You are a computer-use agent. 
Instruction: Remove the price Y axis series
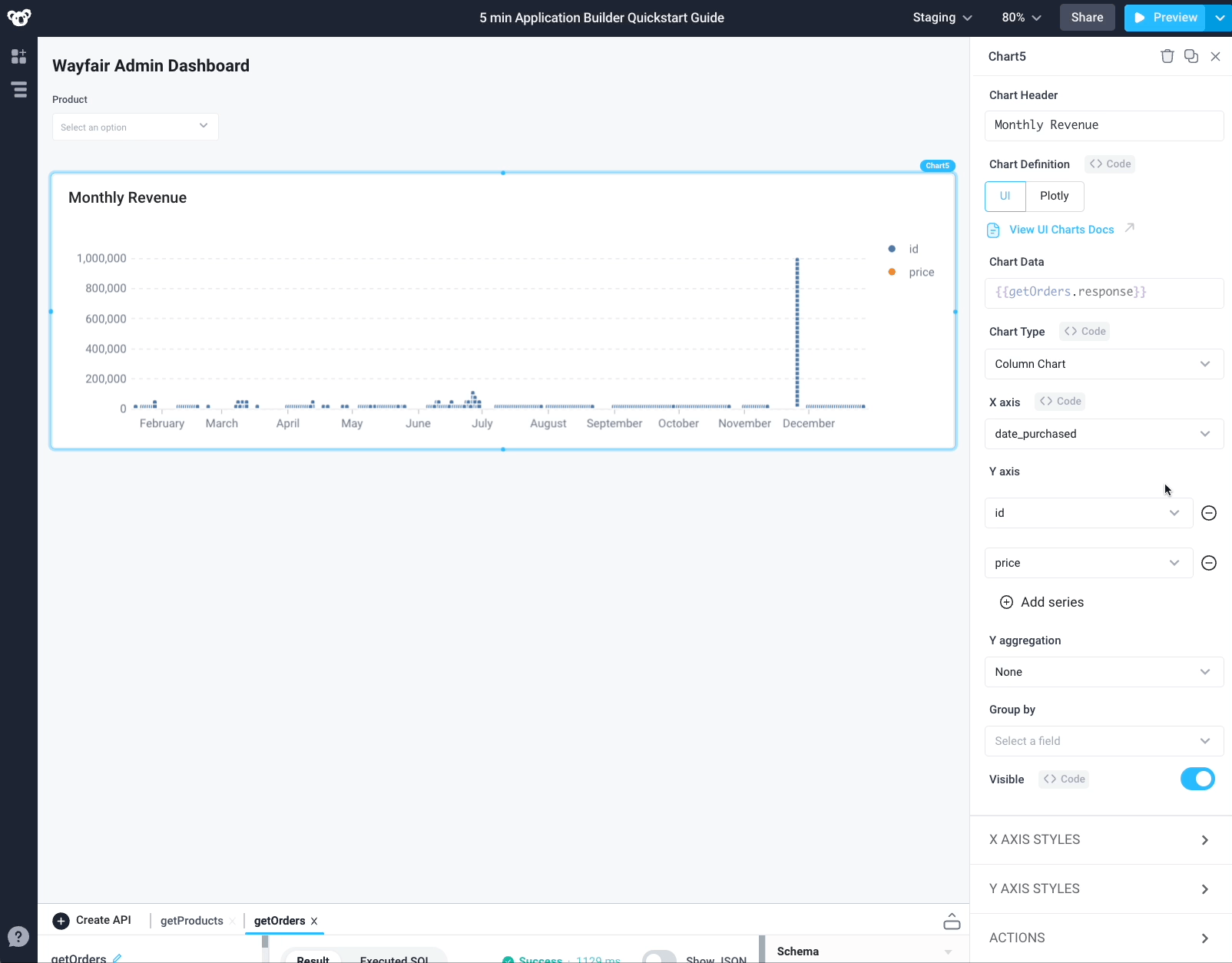(1208, 563)
